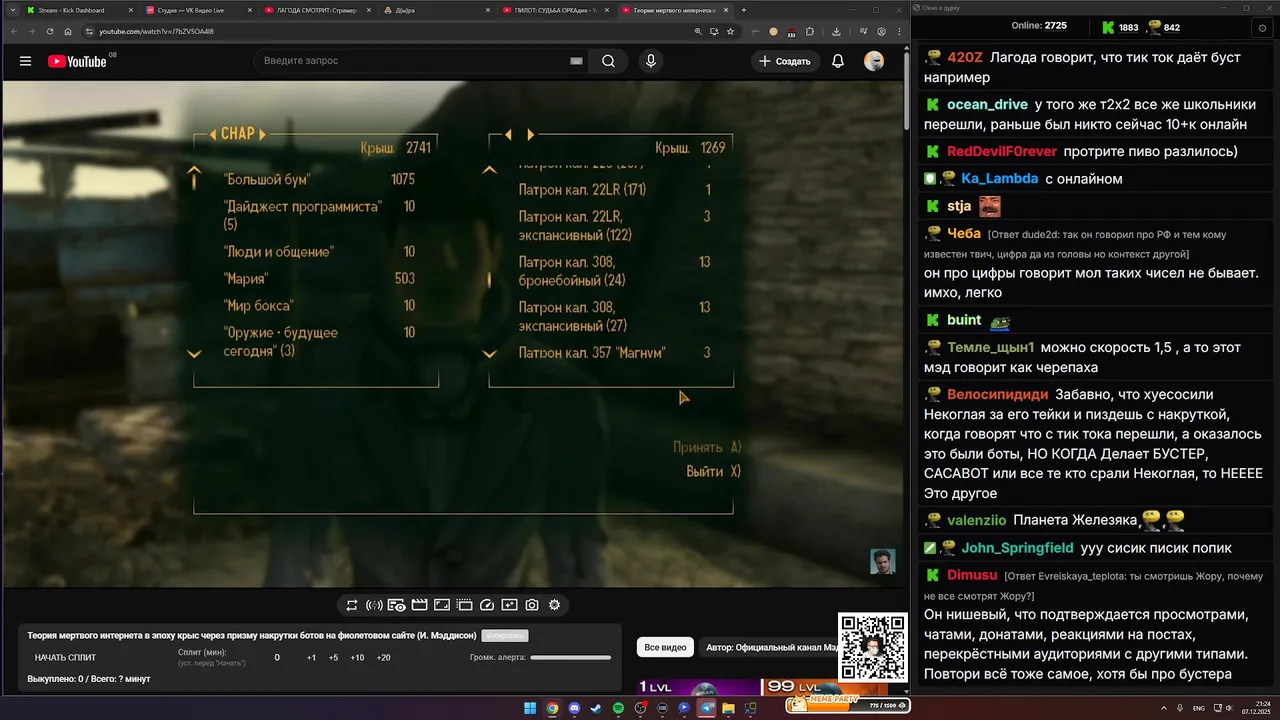This screenshot has width=1280, height=720.
Task: Open the on-screen keyboard in search box
Action: [576, 61]
